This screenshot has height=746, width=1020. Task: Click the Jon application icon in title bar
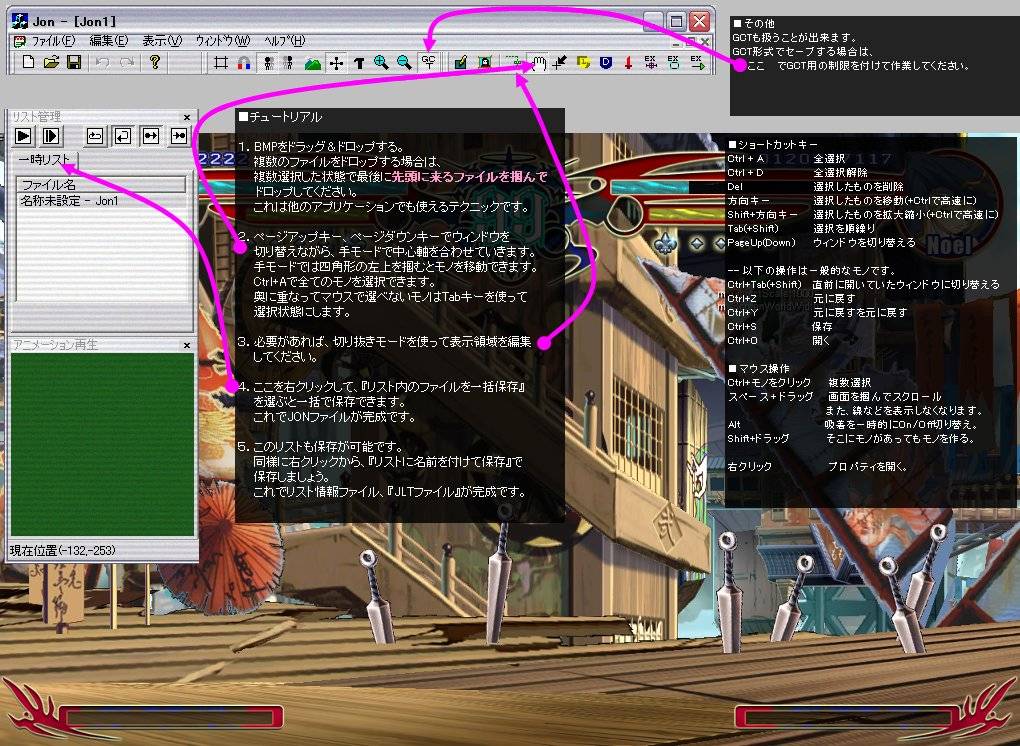[20, 21]
